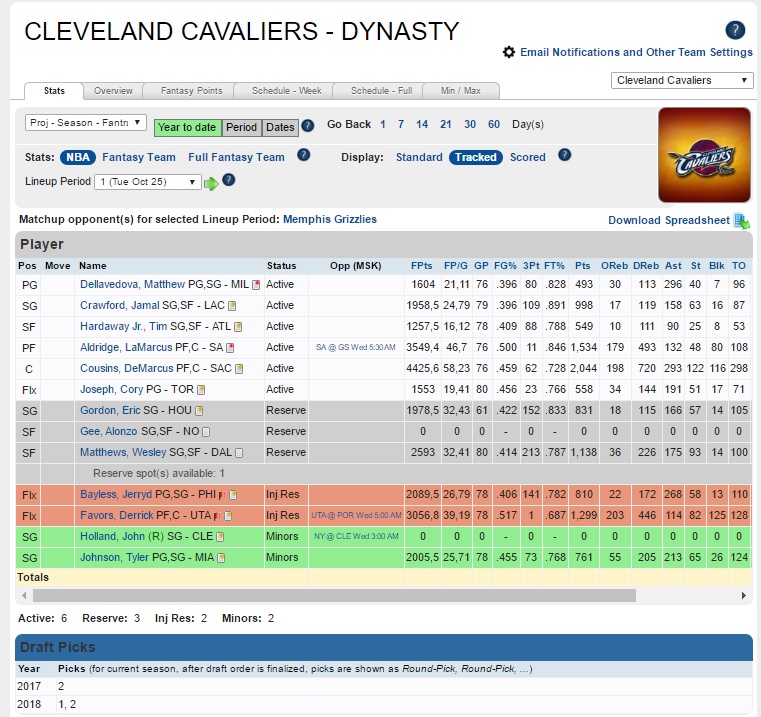
Task: Click the Download Spreadsheet link
Action: pyautogui.click(x=669, y=220)
